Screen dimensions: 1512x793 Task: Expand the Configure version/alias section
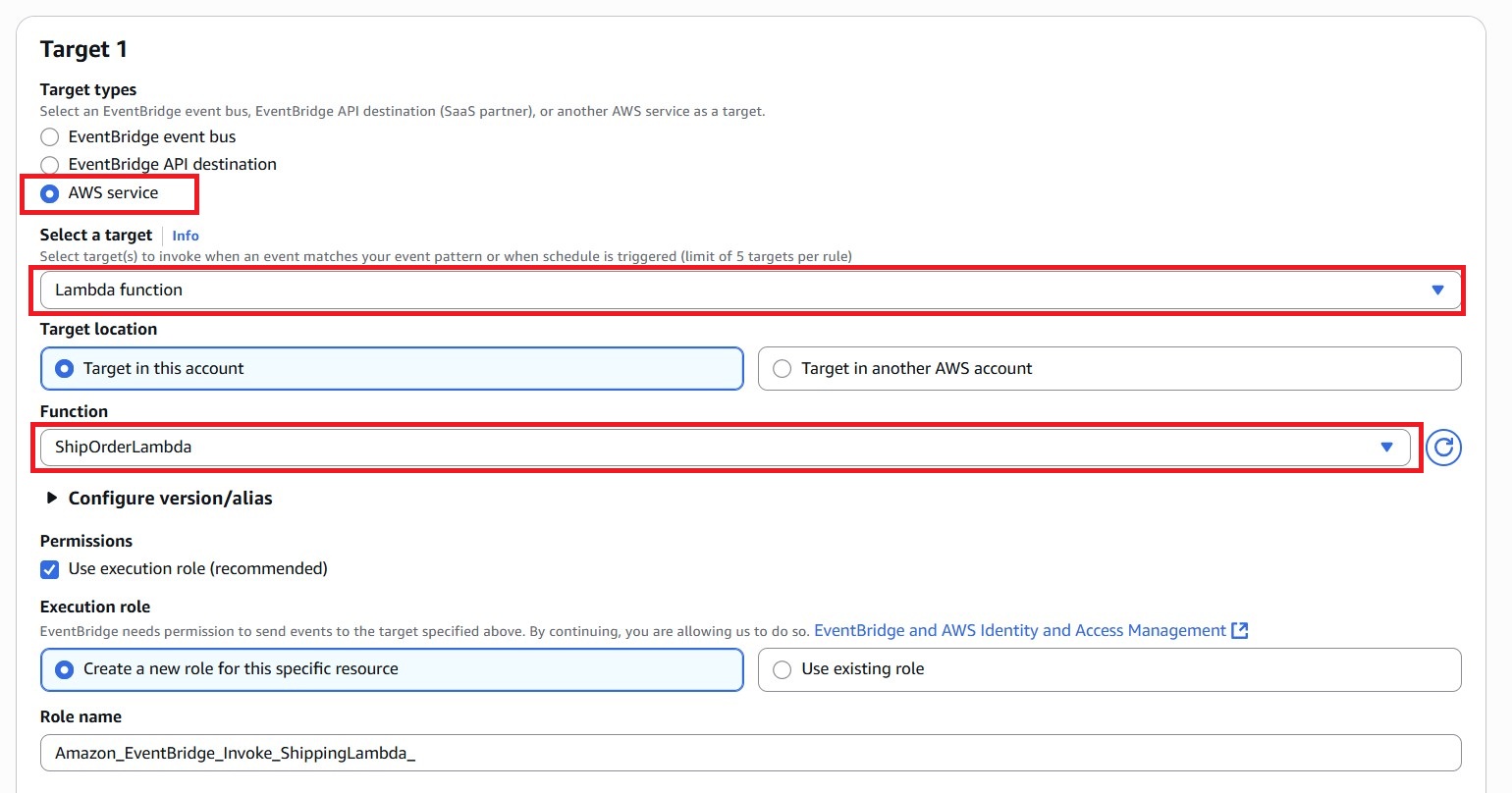tap(170, 498)
